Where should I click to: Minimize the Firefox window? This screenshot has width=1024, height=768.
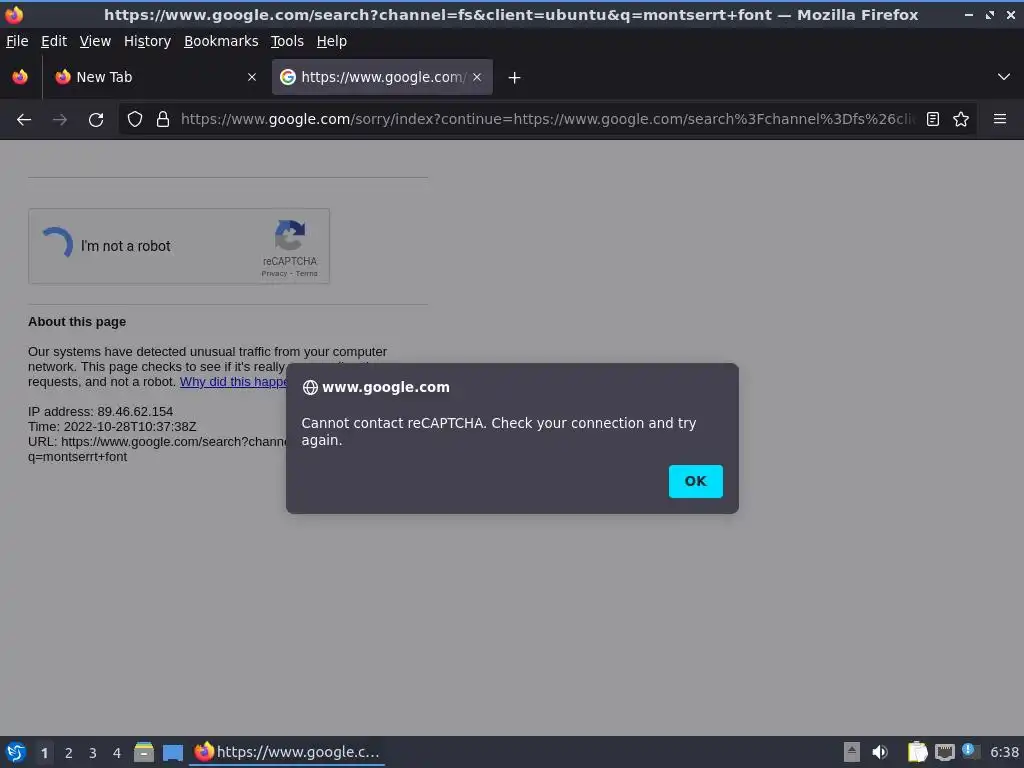pyautogui.click(x=968, y=14)
